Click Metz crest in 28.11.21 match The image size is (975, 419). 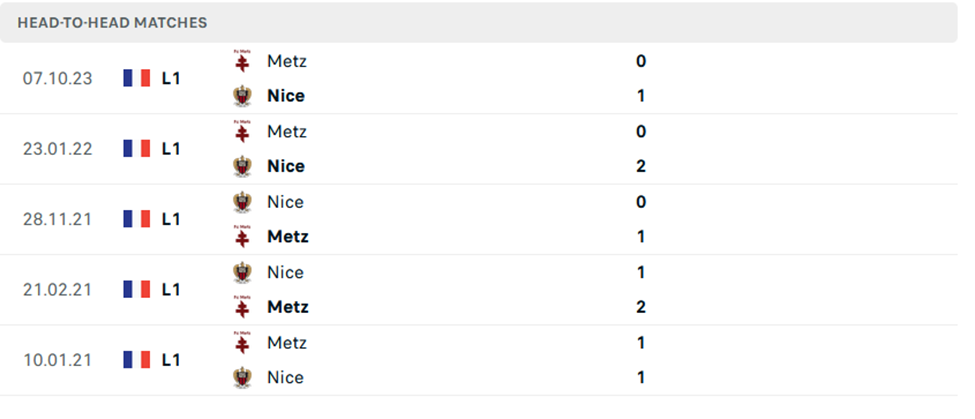tap(242, 237)
